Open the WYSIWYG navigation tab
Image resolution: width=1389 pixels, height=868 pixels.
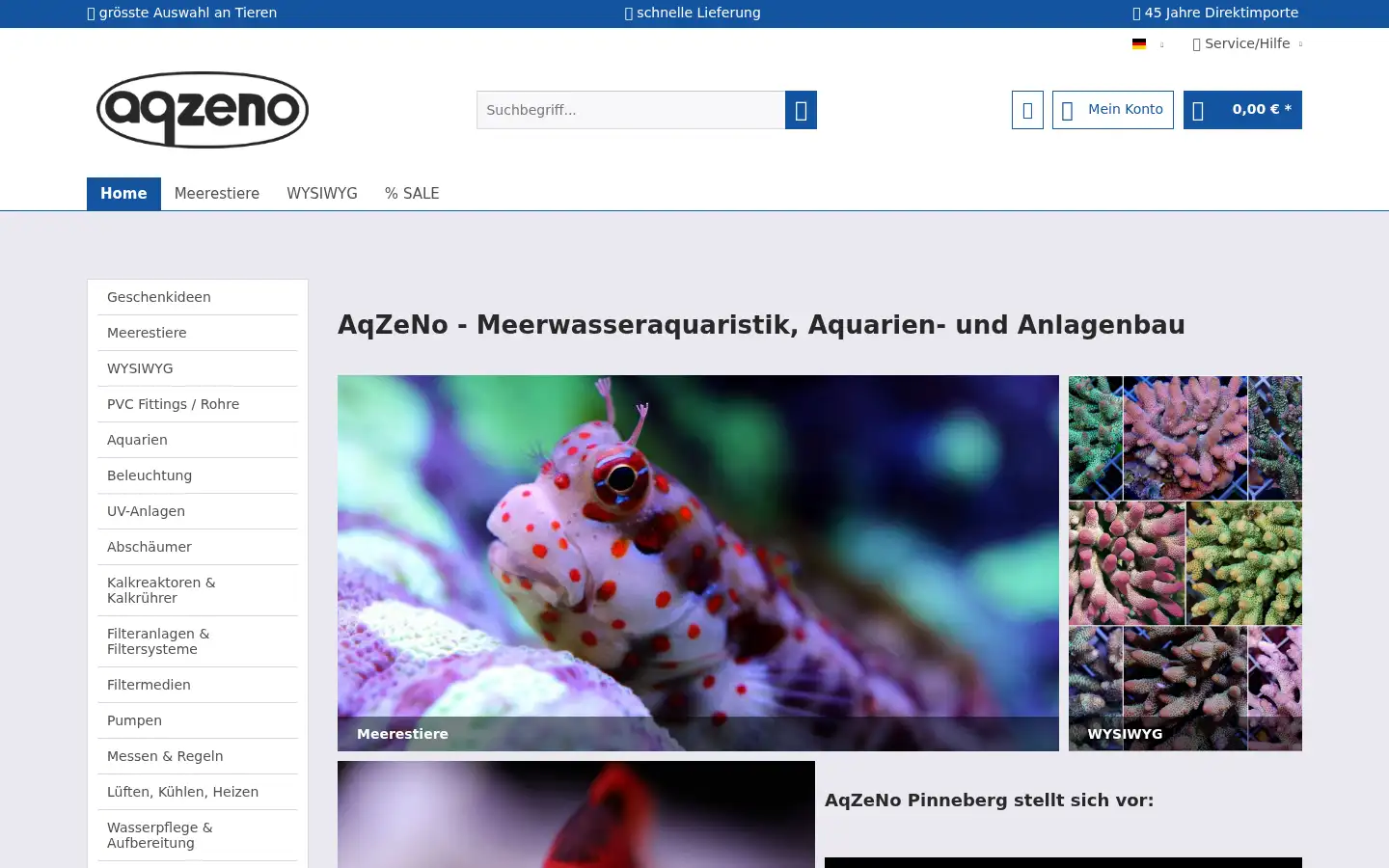[x=322, y=194]
